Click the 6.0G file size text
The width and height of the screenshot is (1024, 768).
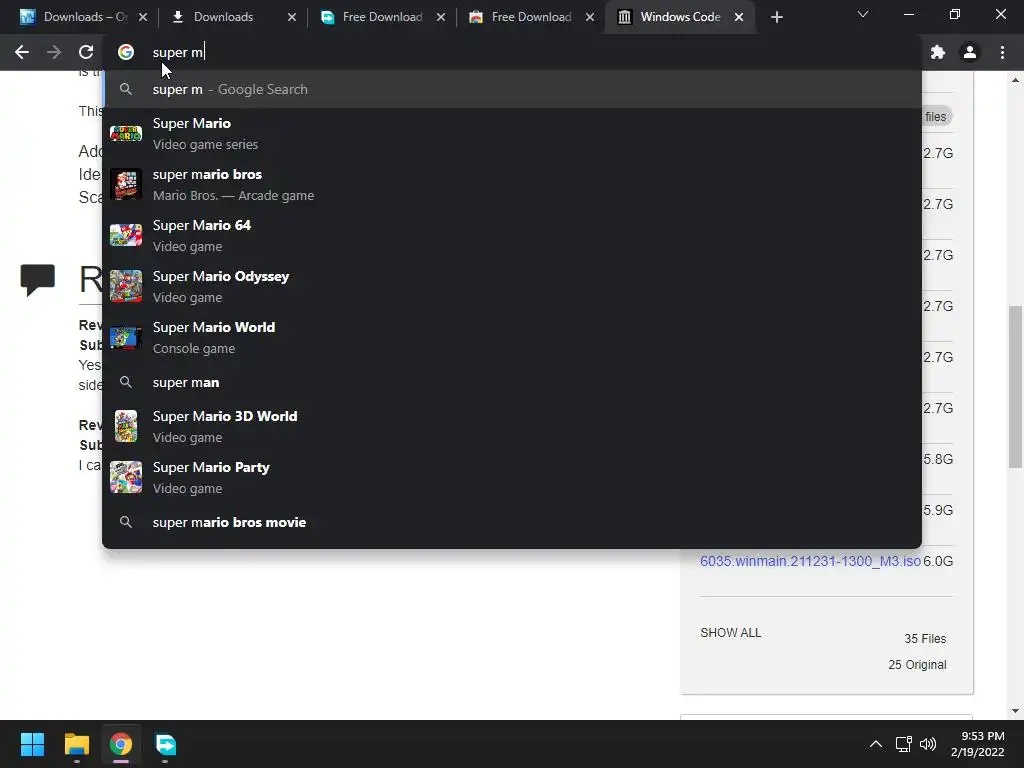point(938,561)
